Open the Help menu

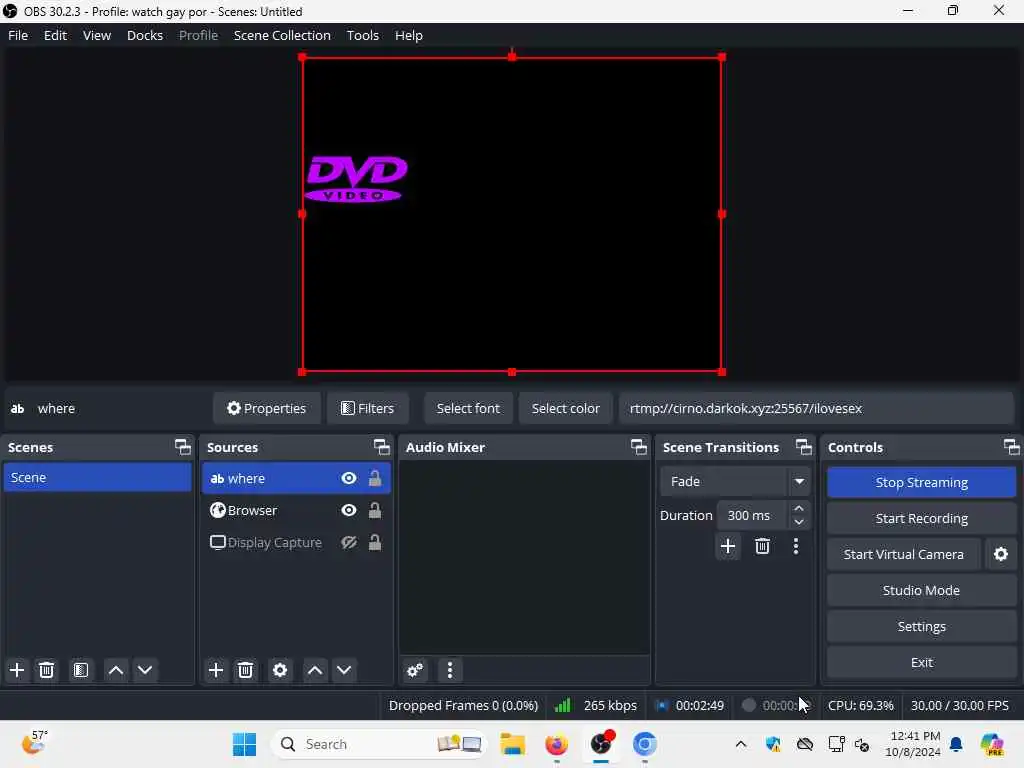click(408, 35)
